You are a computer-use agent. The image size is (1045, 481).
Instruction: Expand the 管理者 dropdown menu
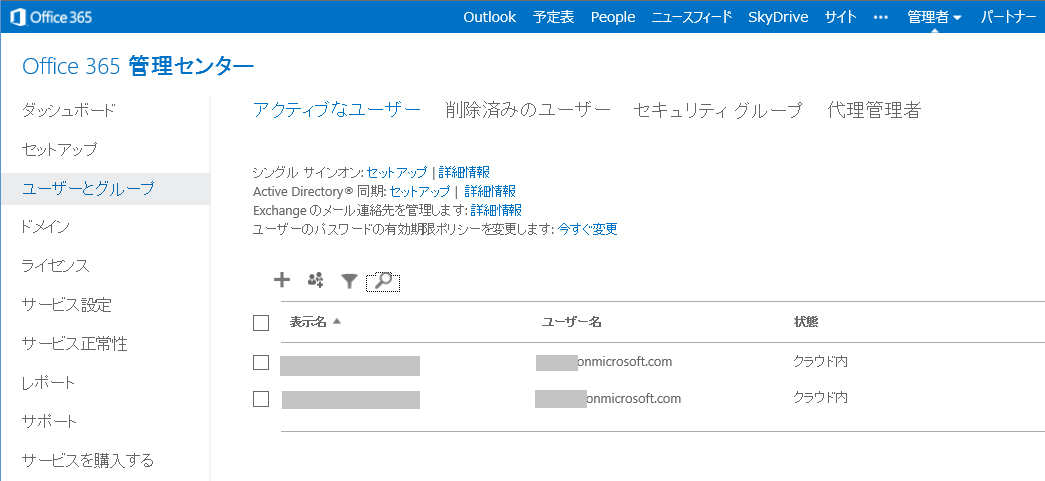(x=934, y=17)
